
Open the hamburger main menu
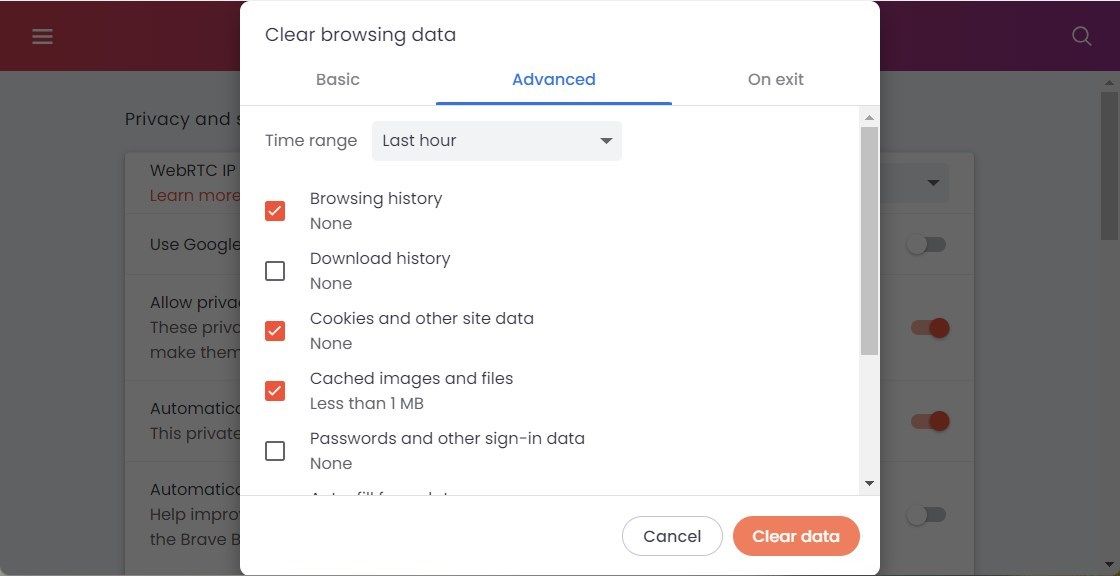(x=42, y=37)
